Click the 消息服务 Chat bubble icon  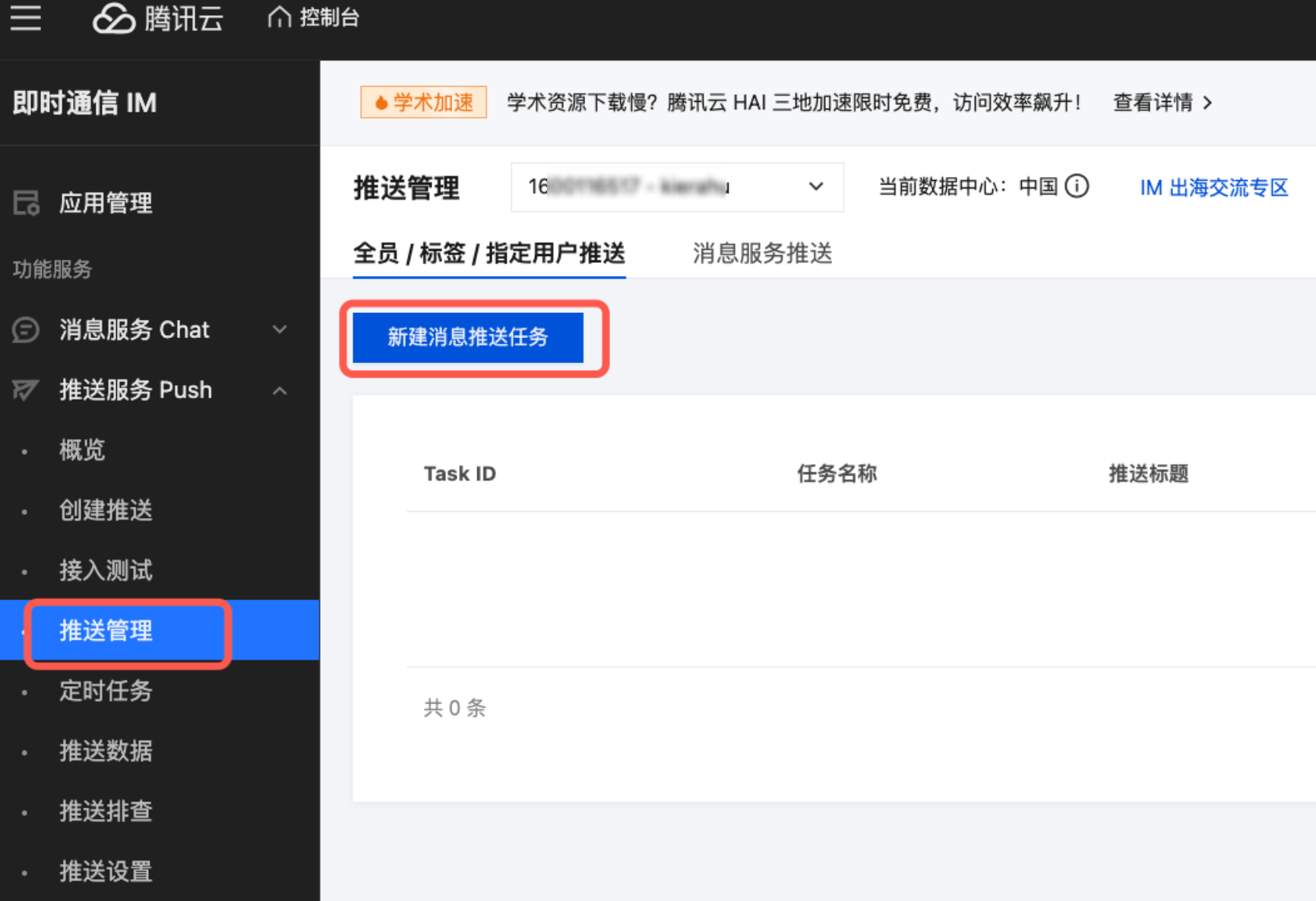tap(26, 330)
